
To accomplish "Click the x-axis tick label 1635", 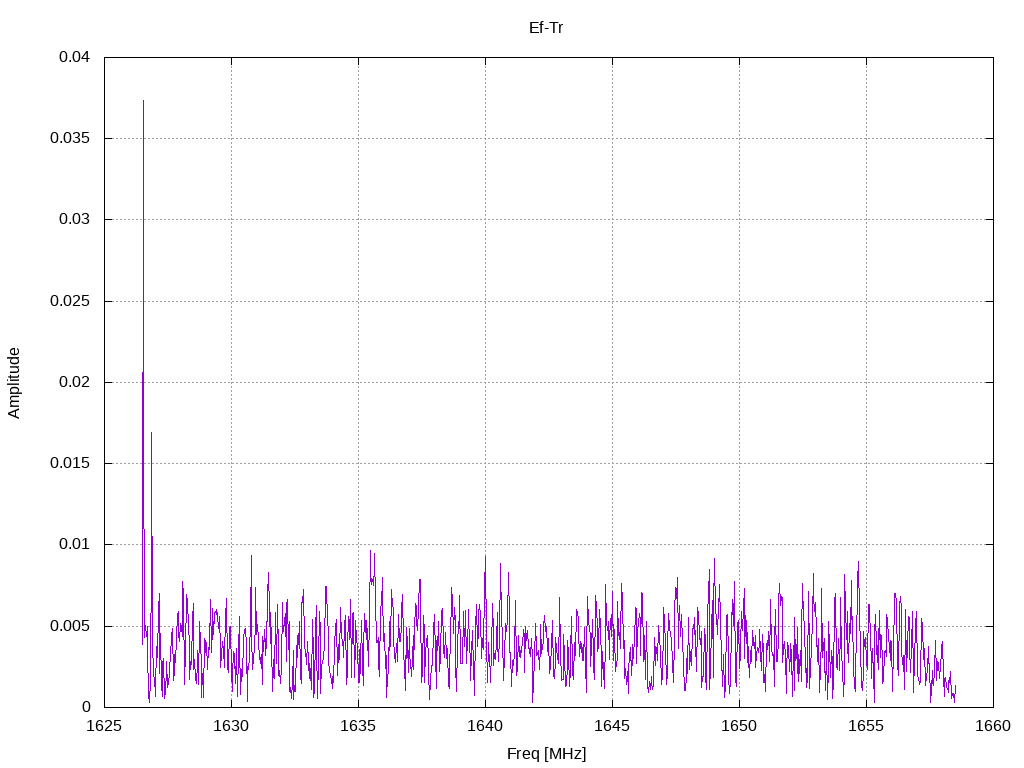I will 358,726.
